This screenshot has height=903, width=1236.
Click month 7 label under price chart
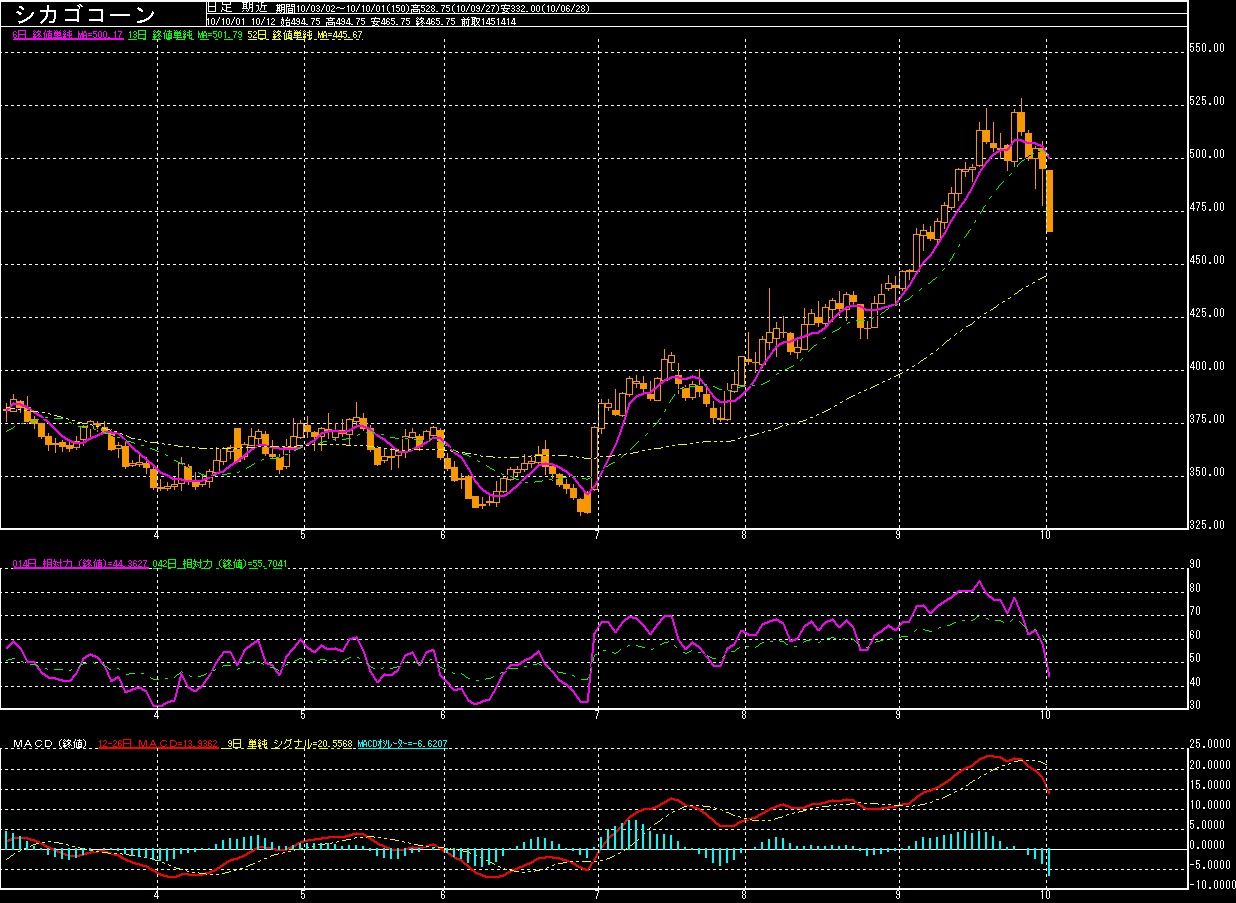(597, 535)
